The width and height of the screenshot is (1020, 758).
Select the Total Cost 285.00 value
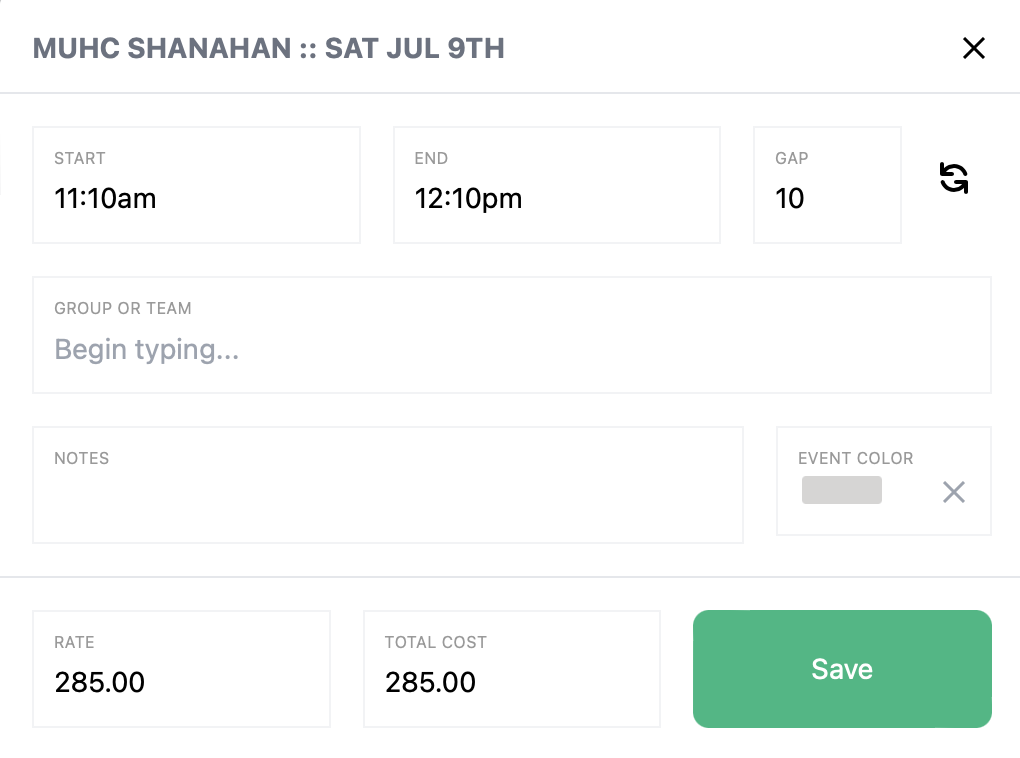tap(430, 682)
